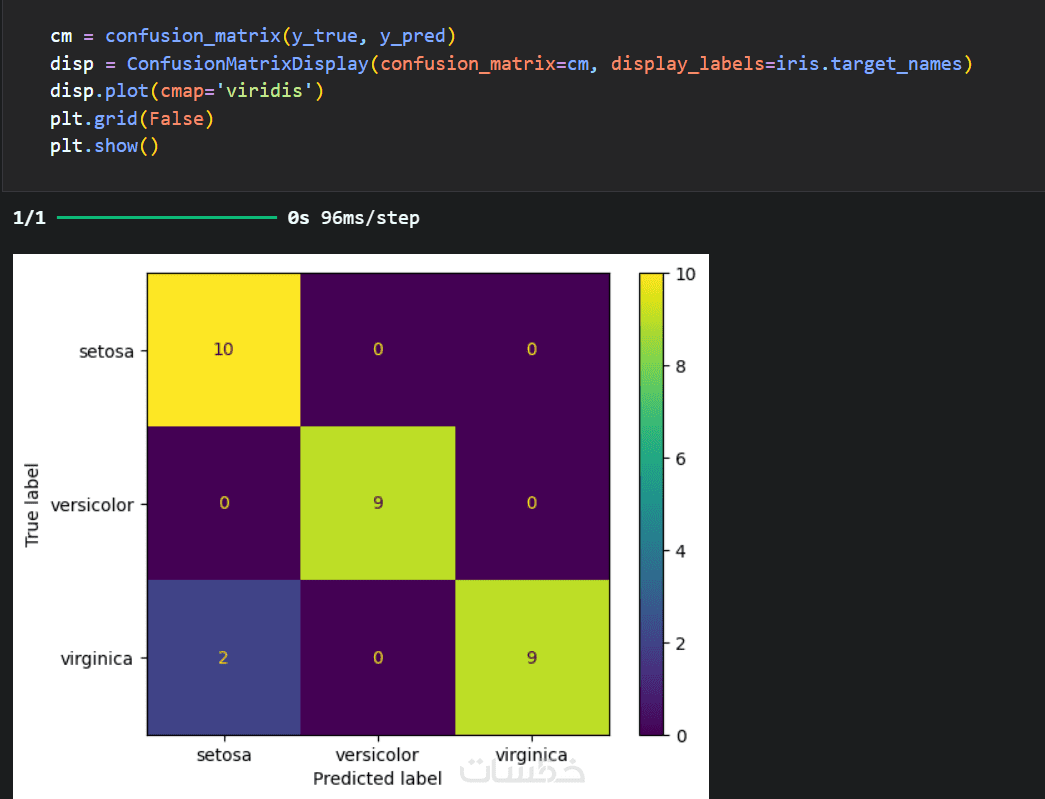
Task: Click the center green cell for versicolor
Action: coord(378,503)
